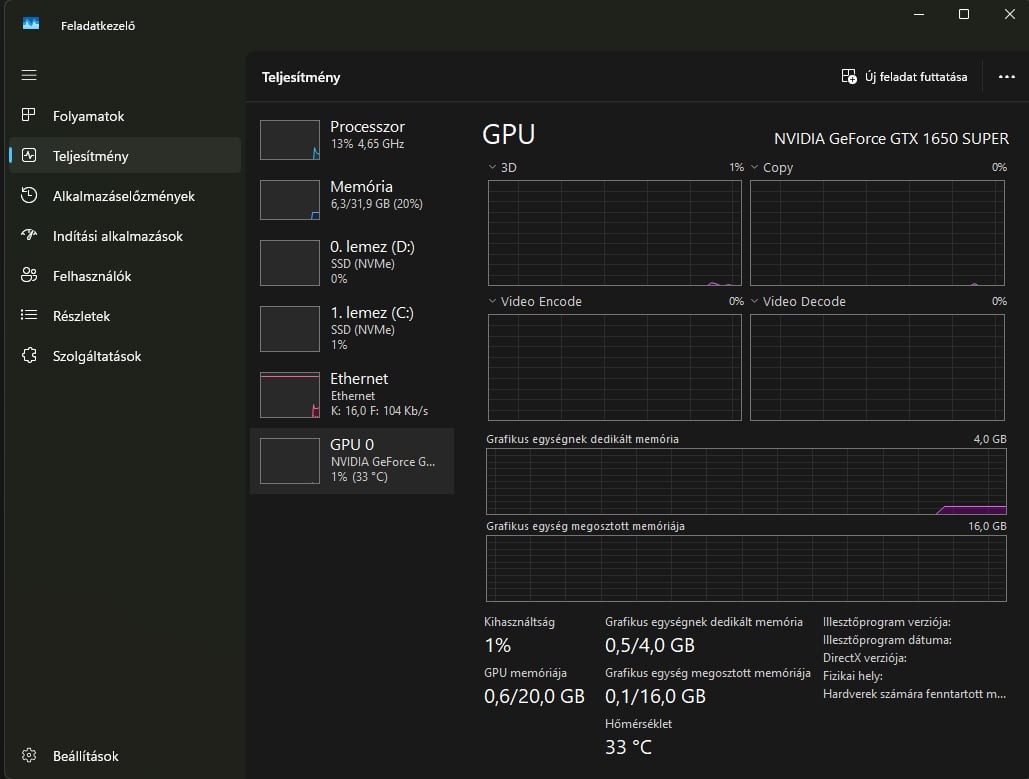Open the Felhasználók users icon

coord(29,276)
